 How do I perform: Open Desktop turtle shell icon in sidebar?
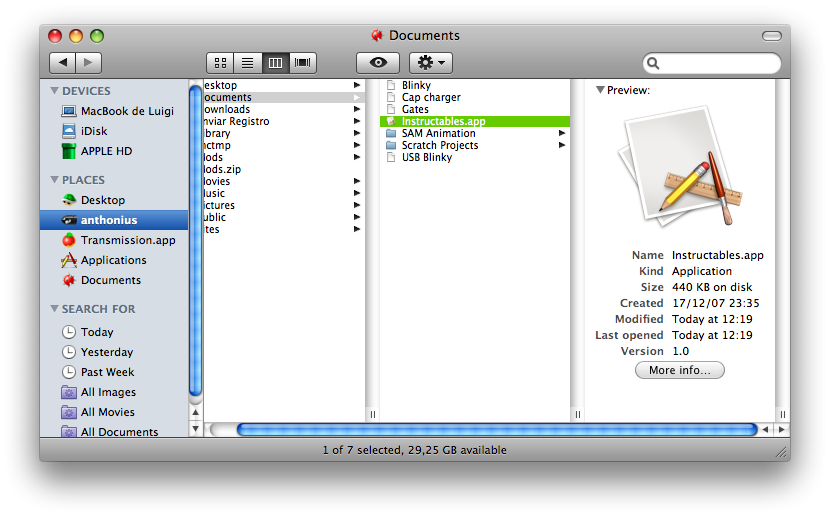tap(69, 200)
